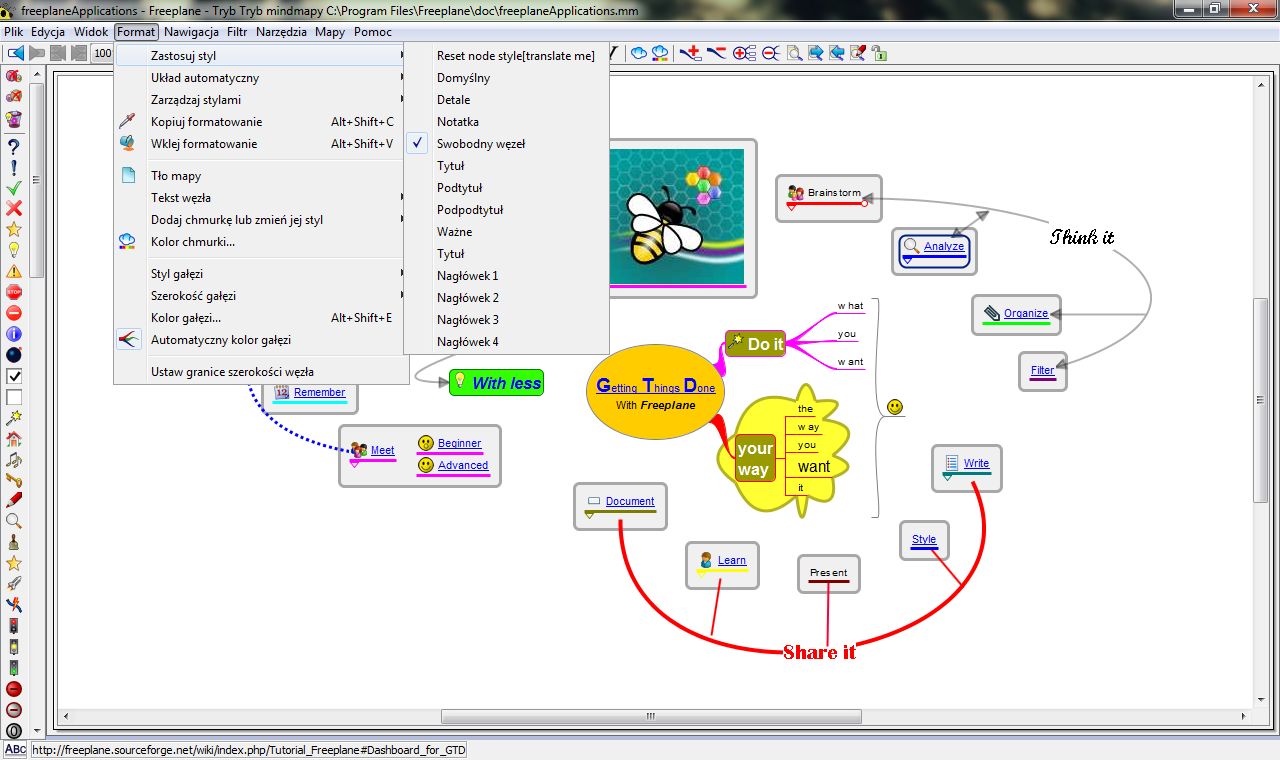The height and width of the screenshot is (760, 1280).
Task: Open the Organize node link
Action: [x=1026, y=313]
